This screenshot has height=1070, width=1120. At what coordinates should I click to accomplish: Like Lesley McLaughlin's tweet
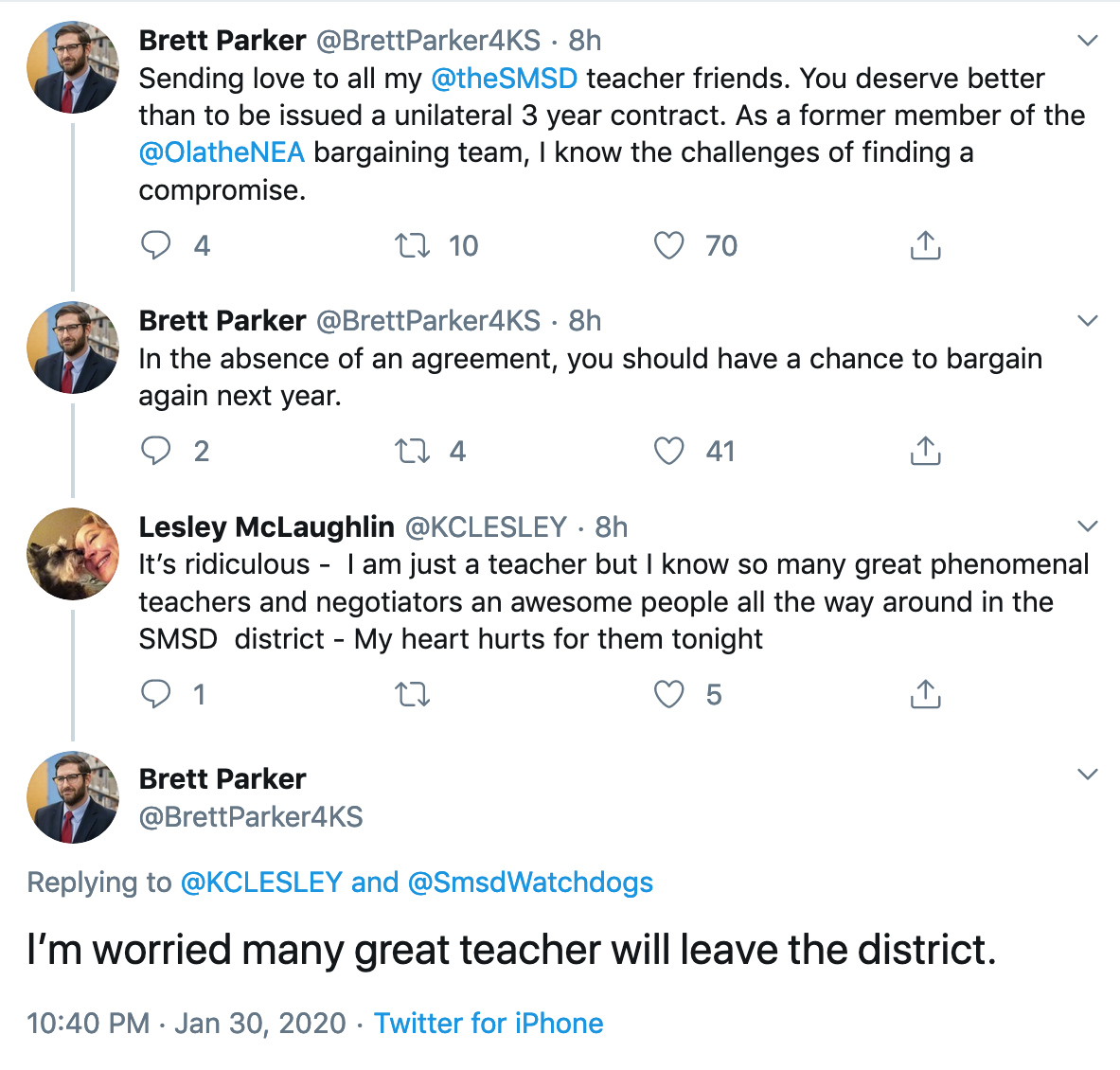[x=669, y=695]
